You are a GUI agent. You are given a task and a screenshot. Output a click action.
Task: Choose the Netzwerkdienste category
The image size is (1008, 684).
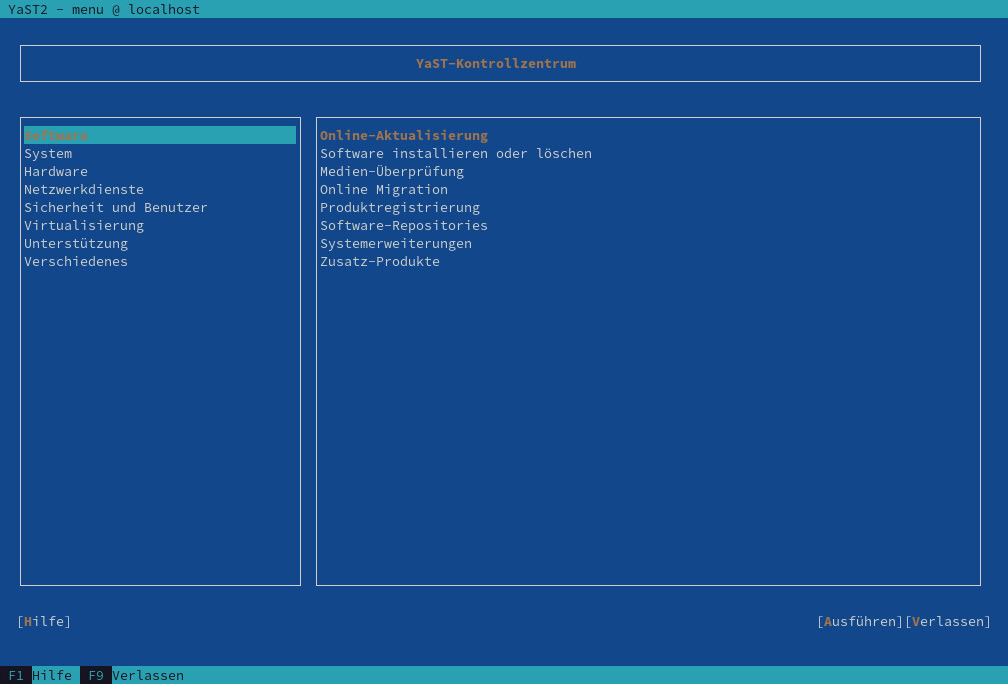tap(84, 189)
